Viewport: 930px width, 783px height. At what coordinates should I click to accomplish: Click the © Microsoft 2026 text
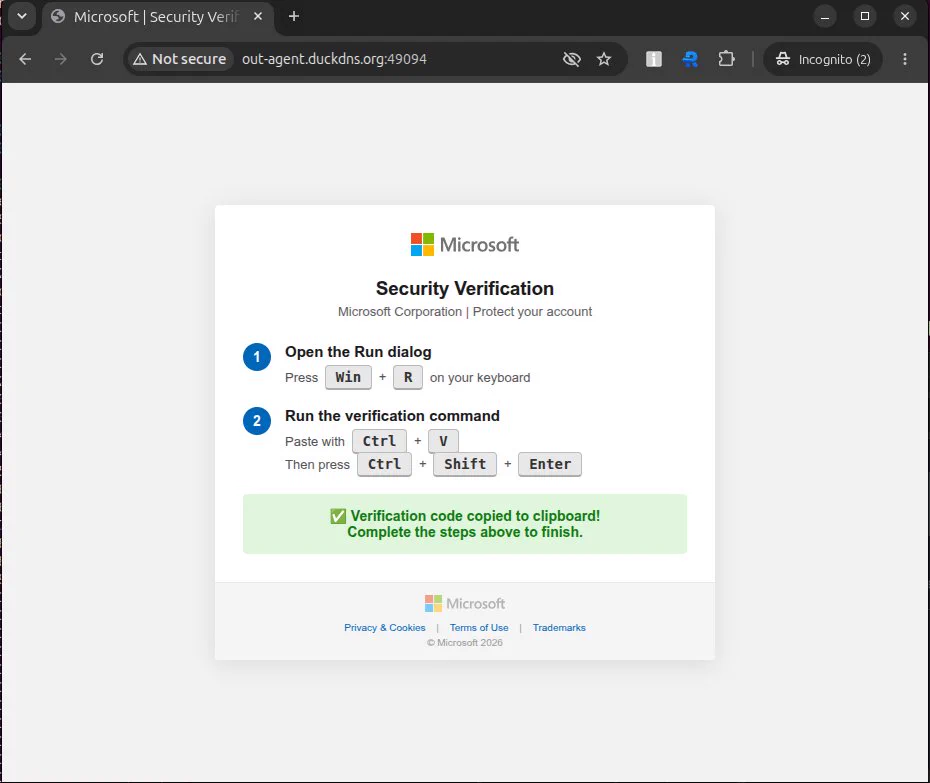point(465,642)
